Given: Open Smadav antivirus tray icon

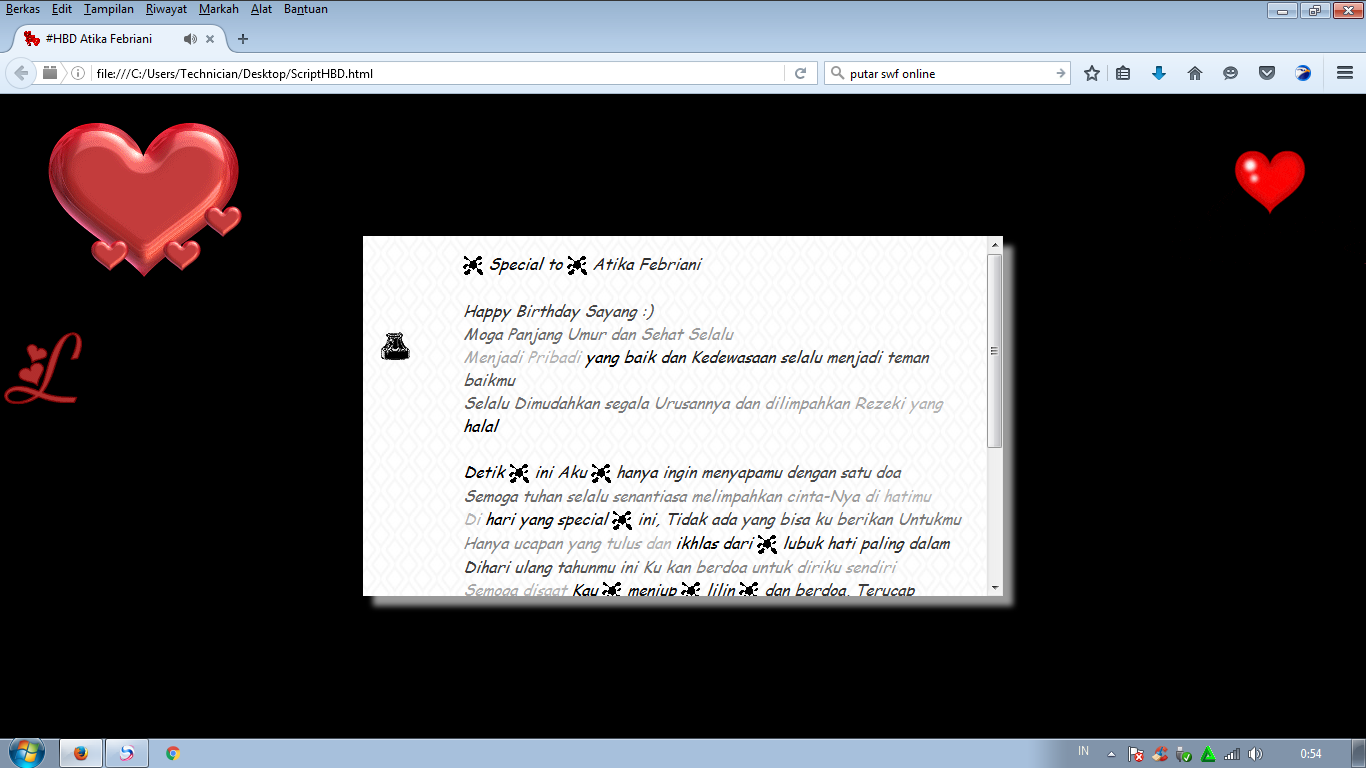Looking at the screenshot, I should pyautogui.click(x=1207, y=753).
